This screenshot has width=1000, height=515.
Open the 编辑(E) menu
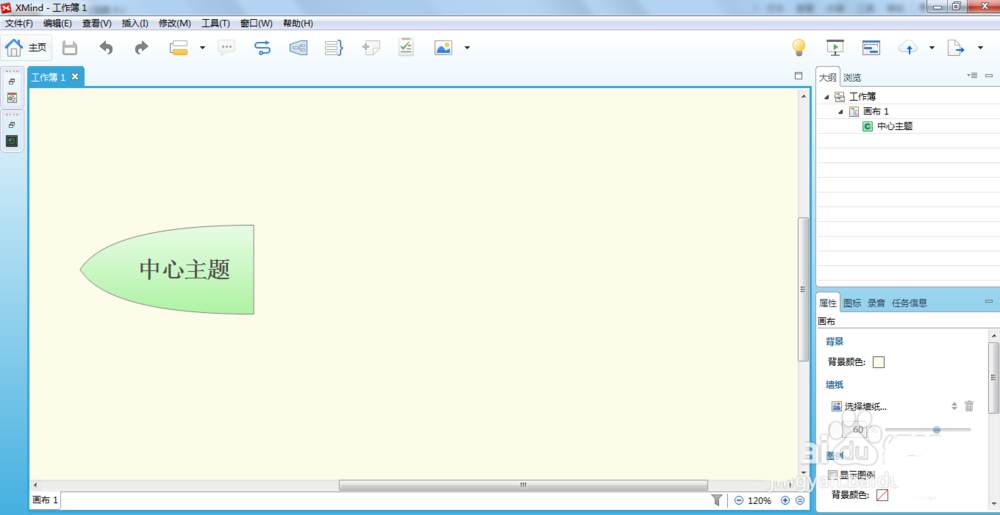coord(57,23)
